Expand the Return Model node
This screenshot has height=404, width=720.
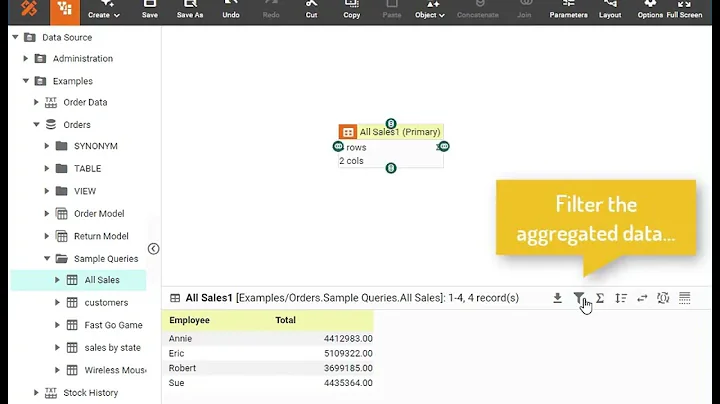(x=47, y=236)
